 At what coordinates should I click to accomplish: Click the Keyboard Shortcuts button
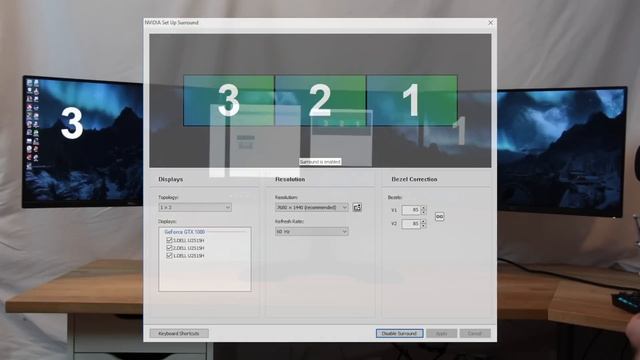[x=179, y=333]
